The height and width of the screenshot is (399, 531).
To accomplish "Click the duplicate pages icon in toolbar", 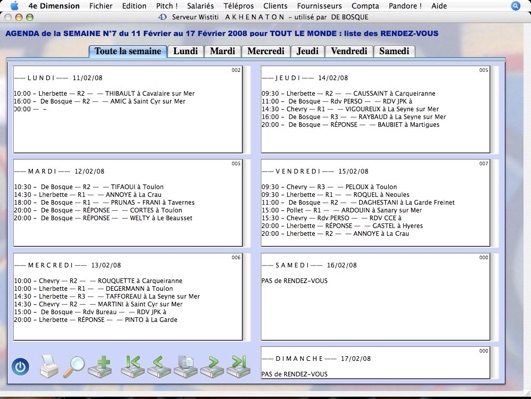I will (186, 366).
